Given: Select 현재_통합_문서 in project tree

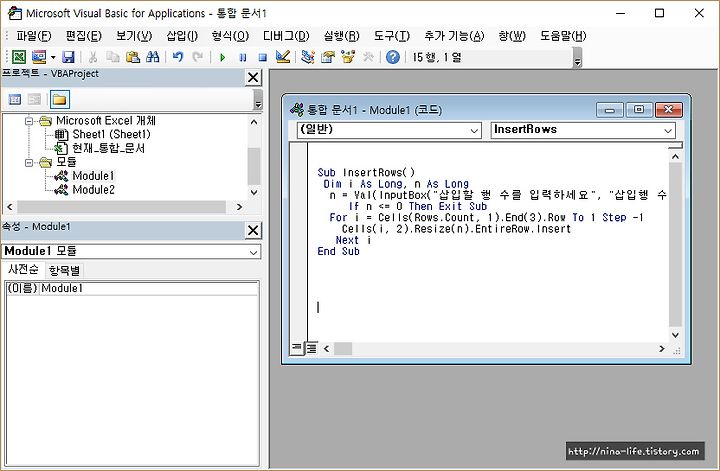Looking at the screenshot, I should tap(108, 148).
